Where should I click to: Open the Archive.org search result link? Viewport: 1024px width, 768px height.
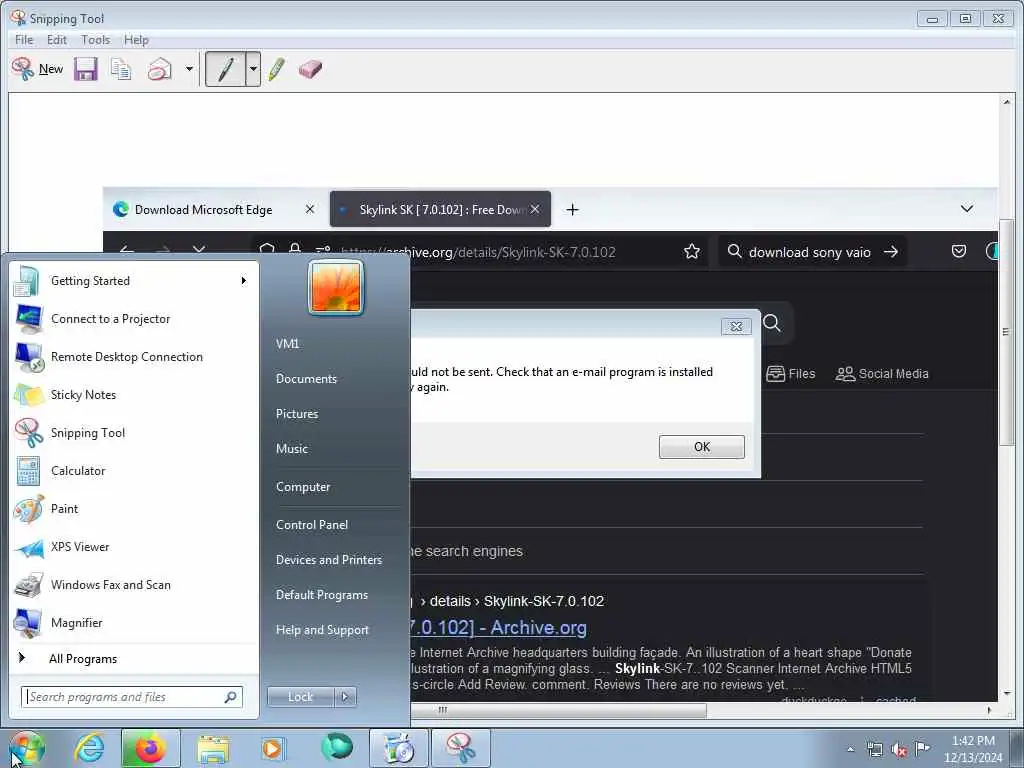pyautogui.click(x=499, y=627)
